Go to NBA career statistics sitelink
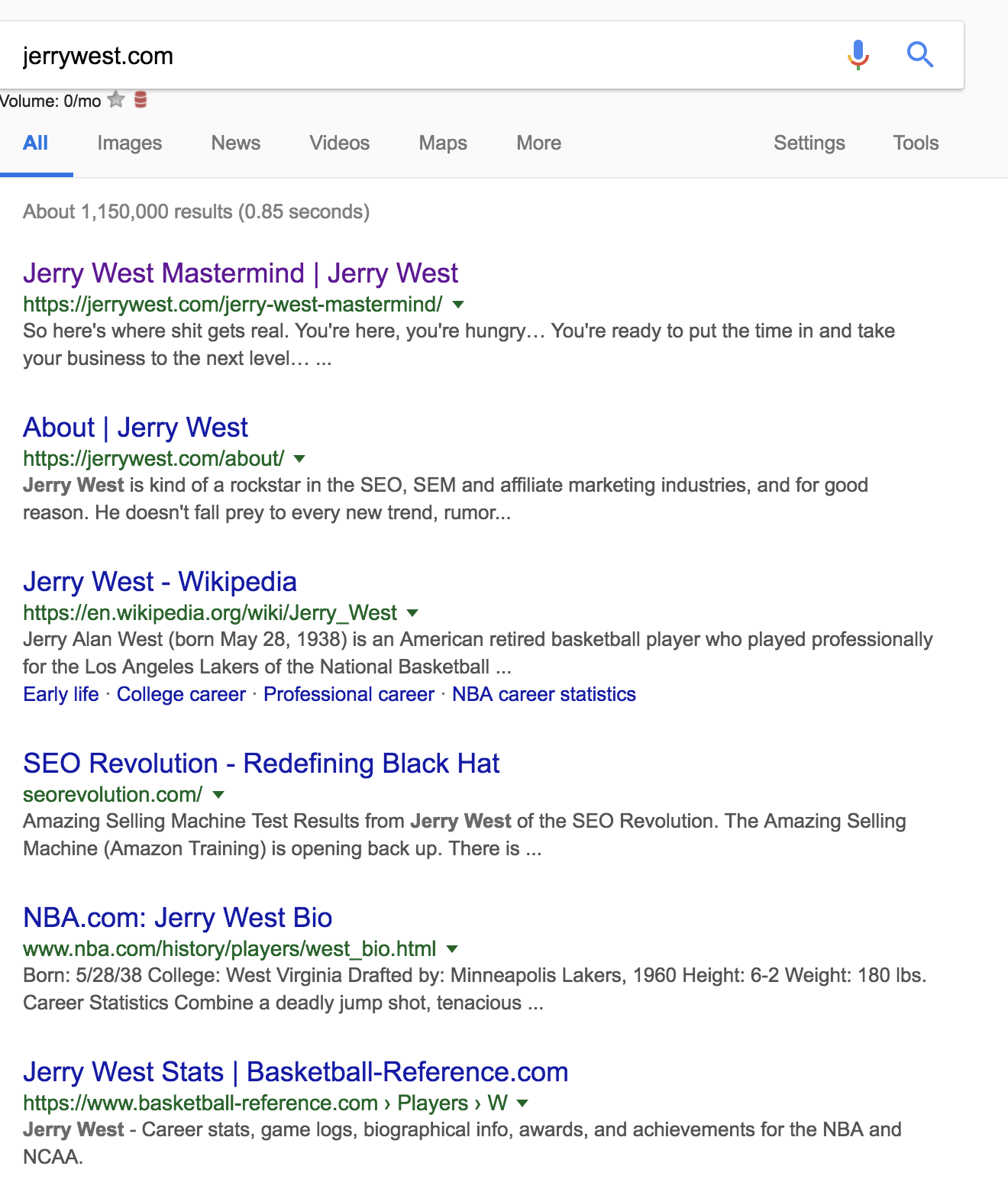 click(x=544, y=694)
